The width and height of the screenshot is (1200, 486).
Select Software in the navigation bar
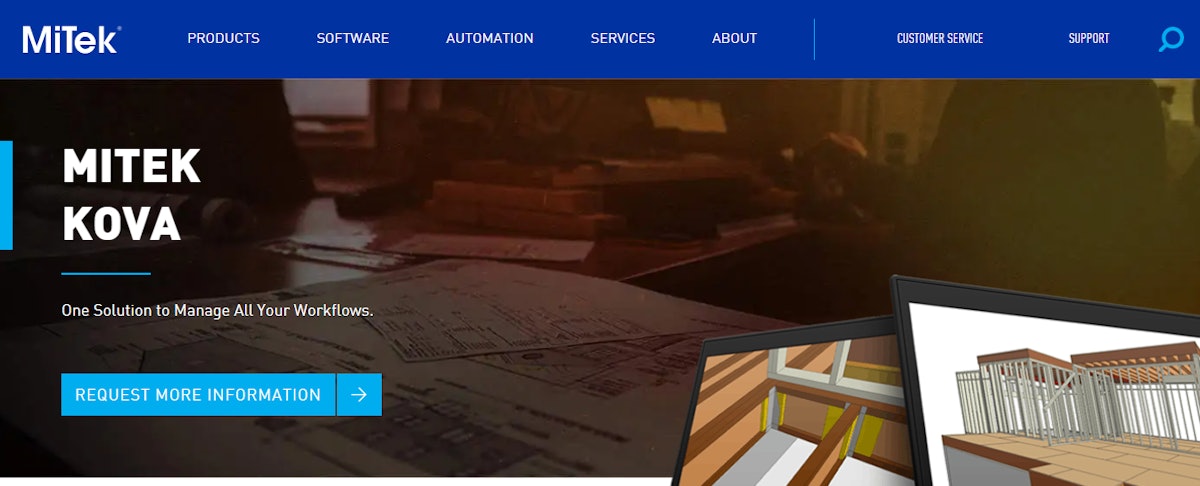click(352, 39)
